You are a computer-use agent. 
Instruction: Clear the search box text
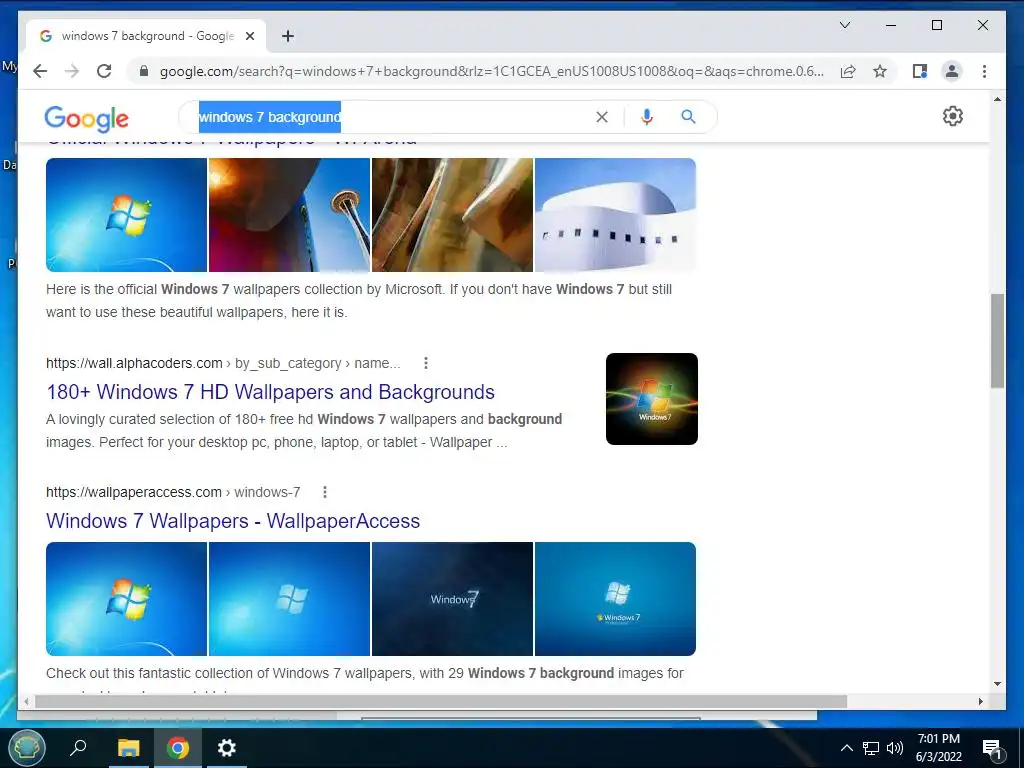pyautogui.click(x=601, y=117)
